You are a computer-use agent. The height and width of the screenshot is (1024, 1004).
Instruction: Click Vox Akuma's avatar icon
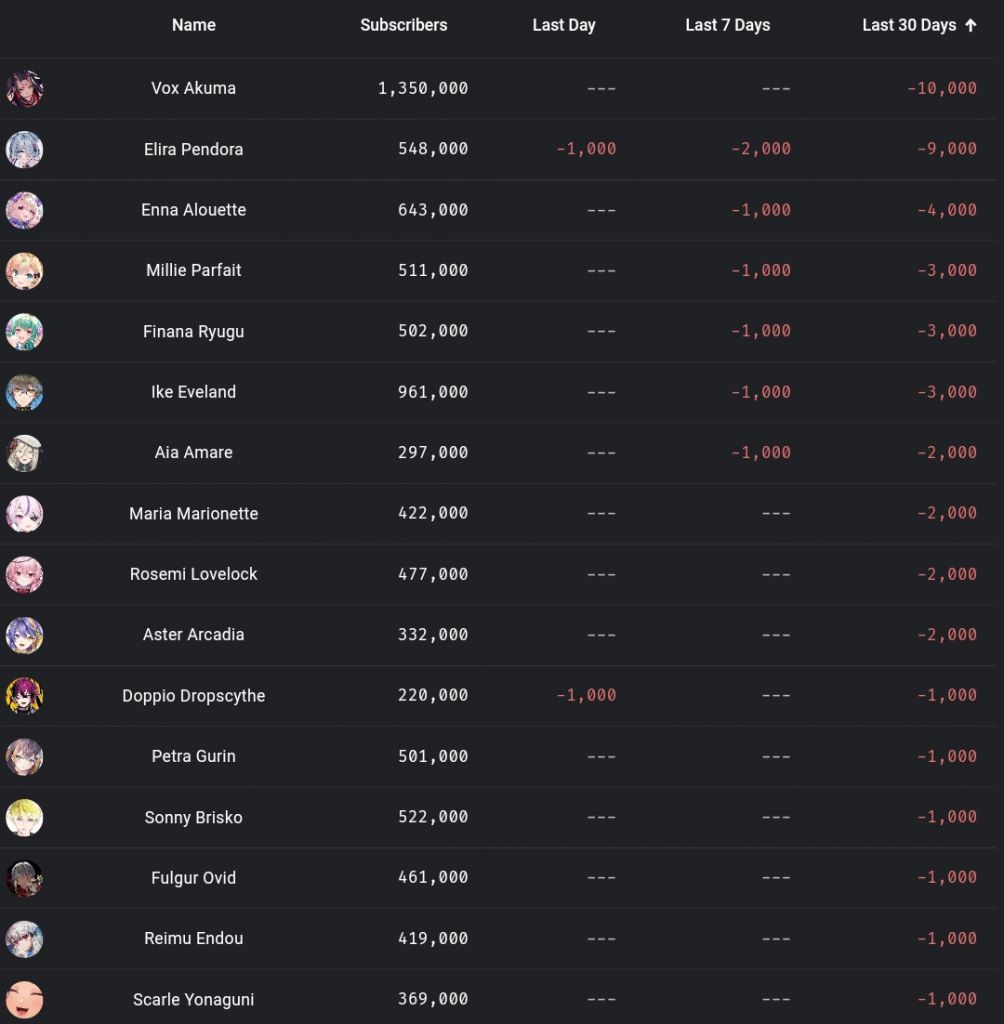24,89
